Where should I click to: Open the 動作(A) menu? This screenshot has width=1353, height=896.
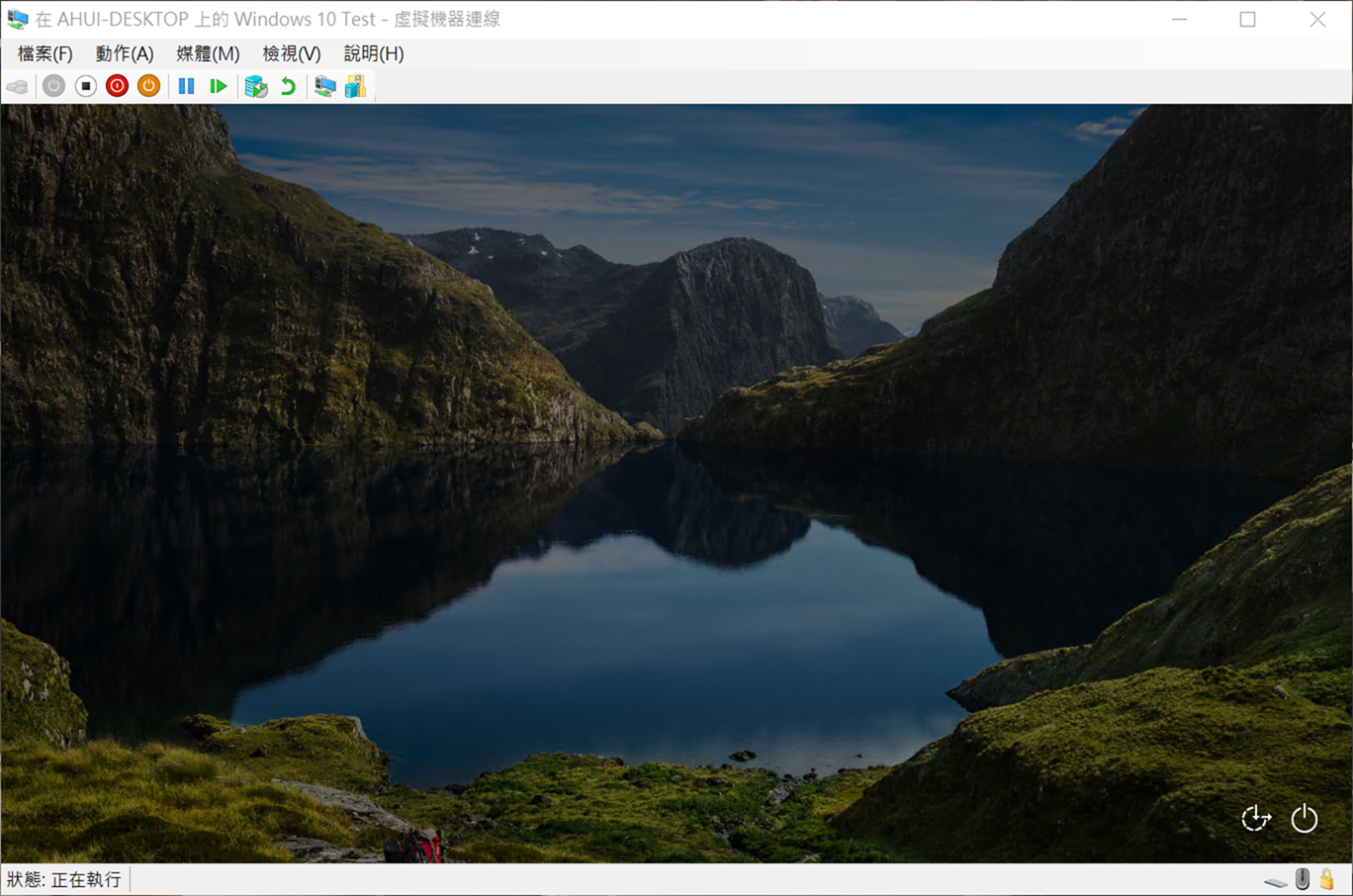point(124,53)
